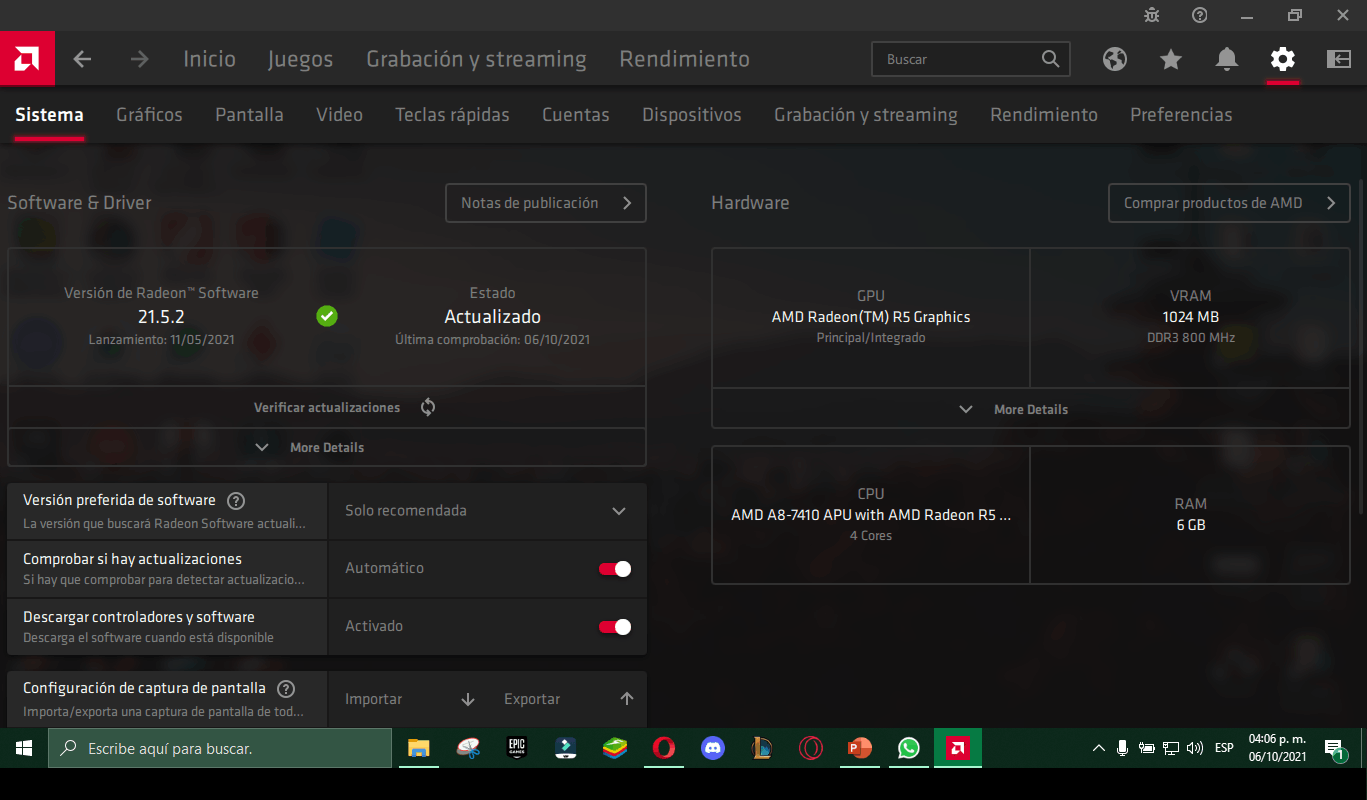Open the Solo recomendada dropdown
The height and width of the screenshot is (800, 1367).
[487, 511]
